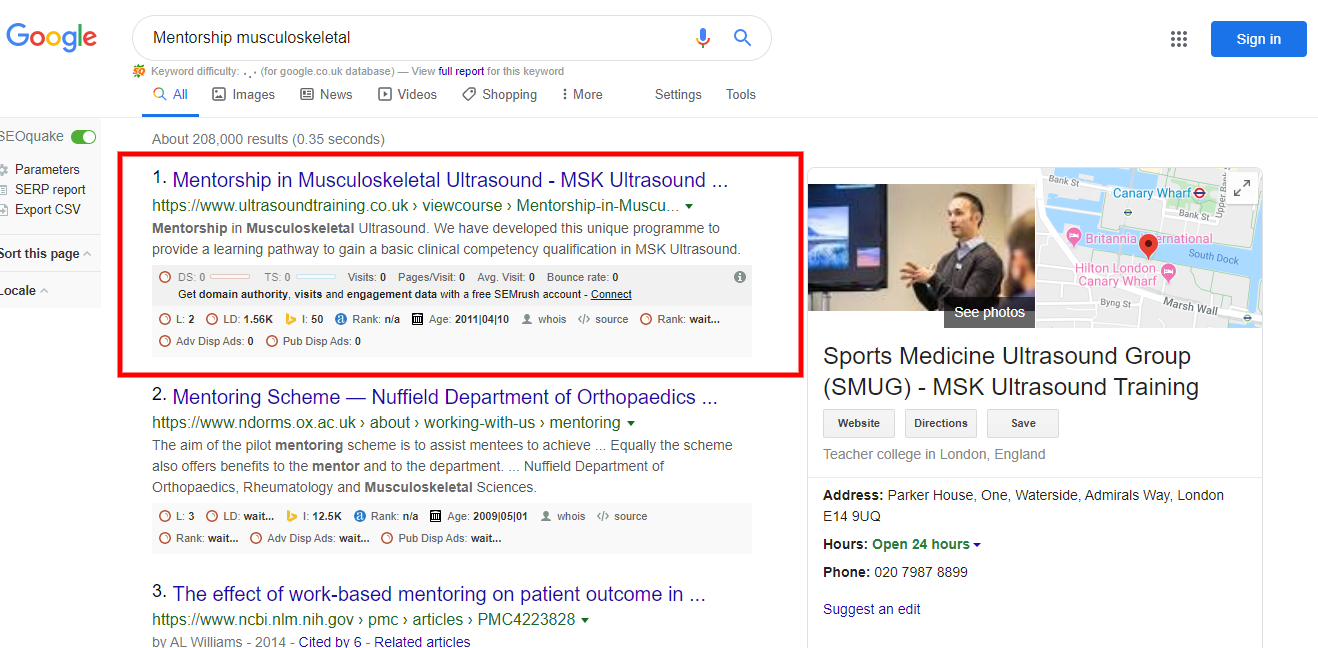Switch to the News tab
This screenshot has height=648, width=1318.
click(326, 94)
